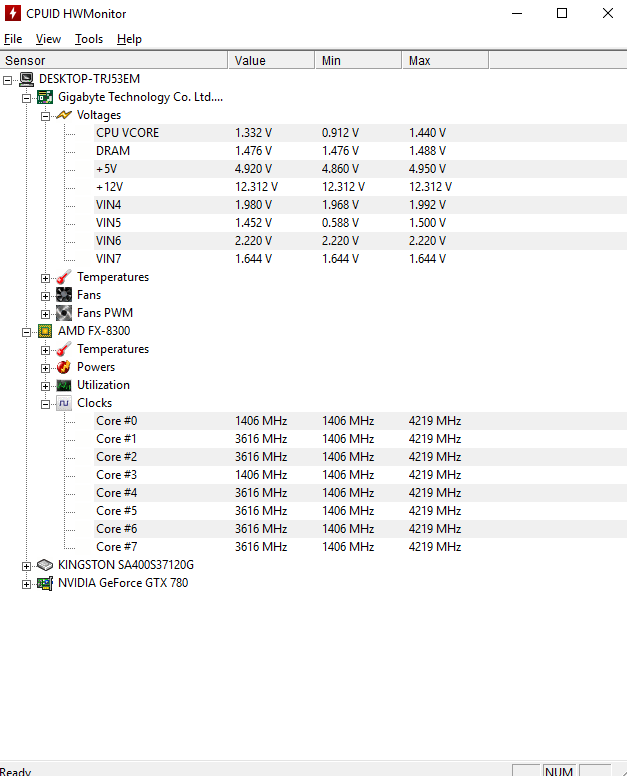Click the AMD FX-8300 Temperatures thermometer icon
This screenshot has width=627, height=776.
(64, 349)
